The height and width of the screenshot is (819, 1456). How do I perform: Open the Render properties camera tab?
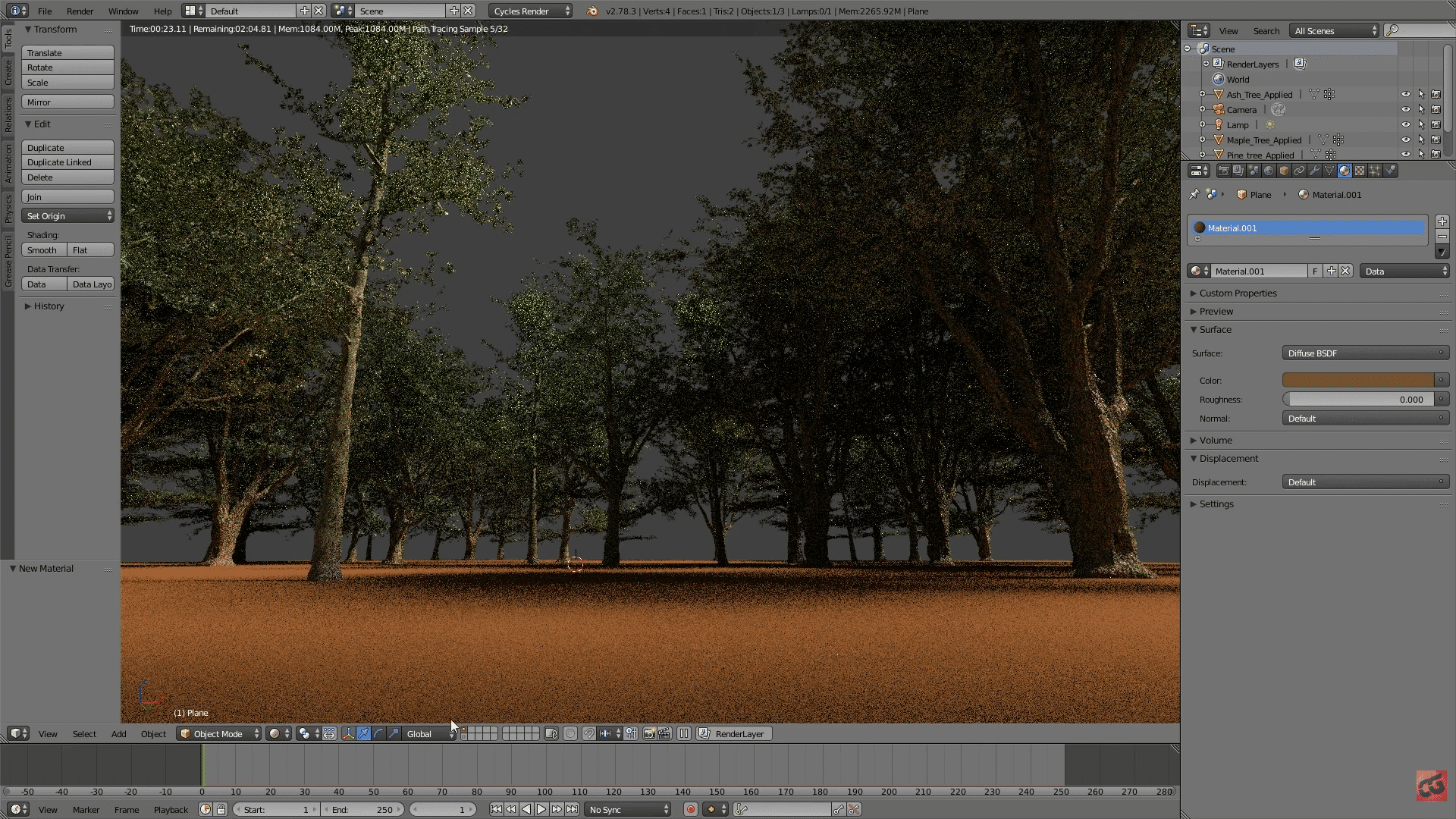(1223, 171)
